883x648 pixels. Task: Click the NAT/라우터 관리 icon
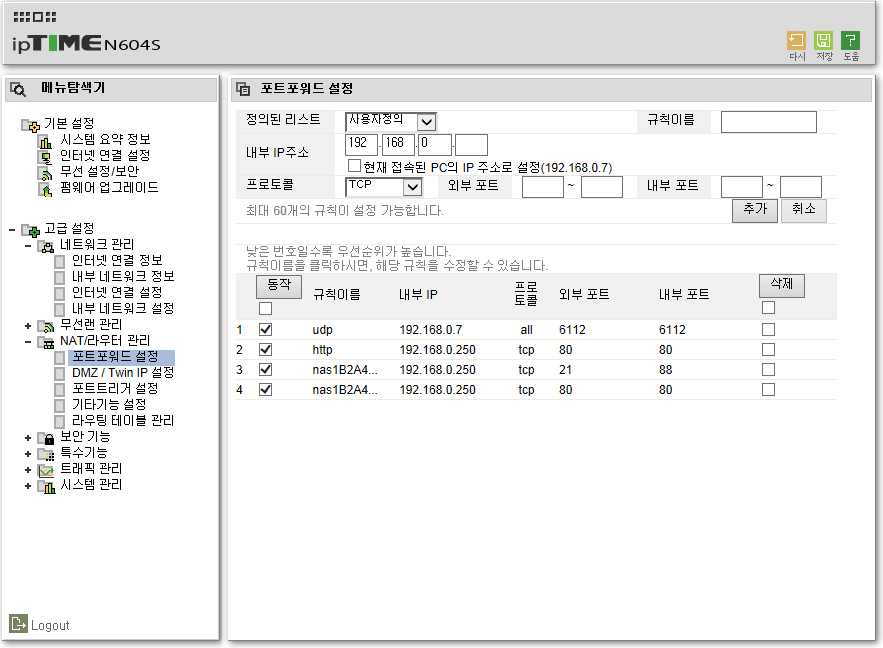tap(46, 342)
